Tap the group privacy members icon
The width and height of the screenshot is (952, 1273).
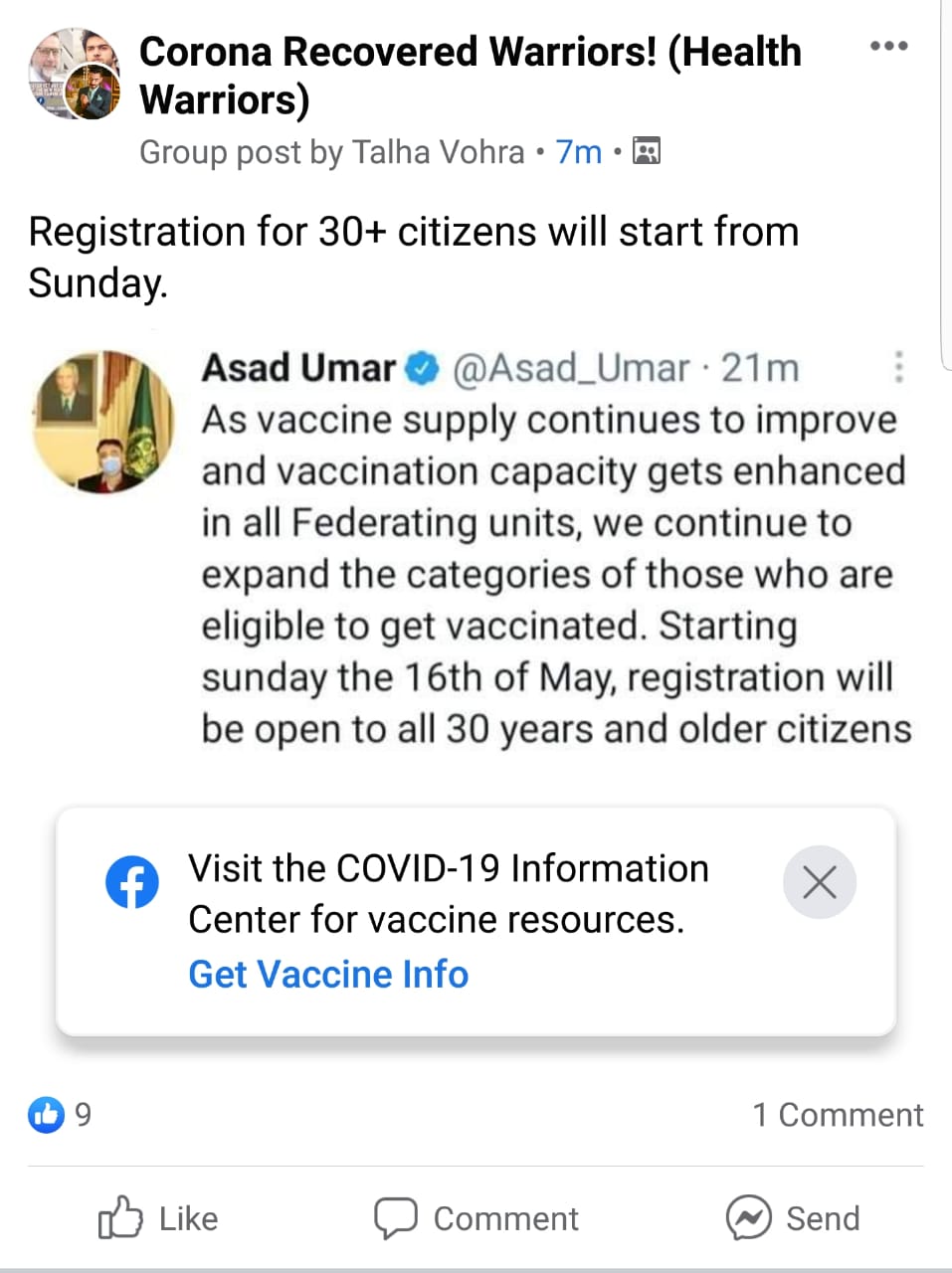tap(647, 151)
